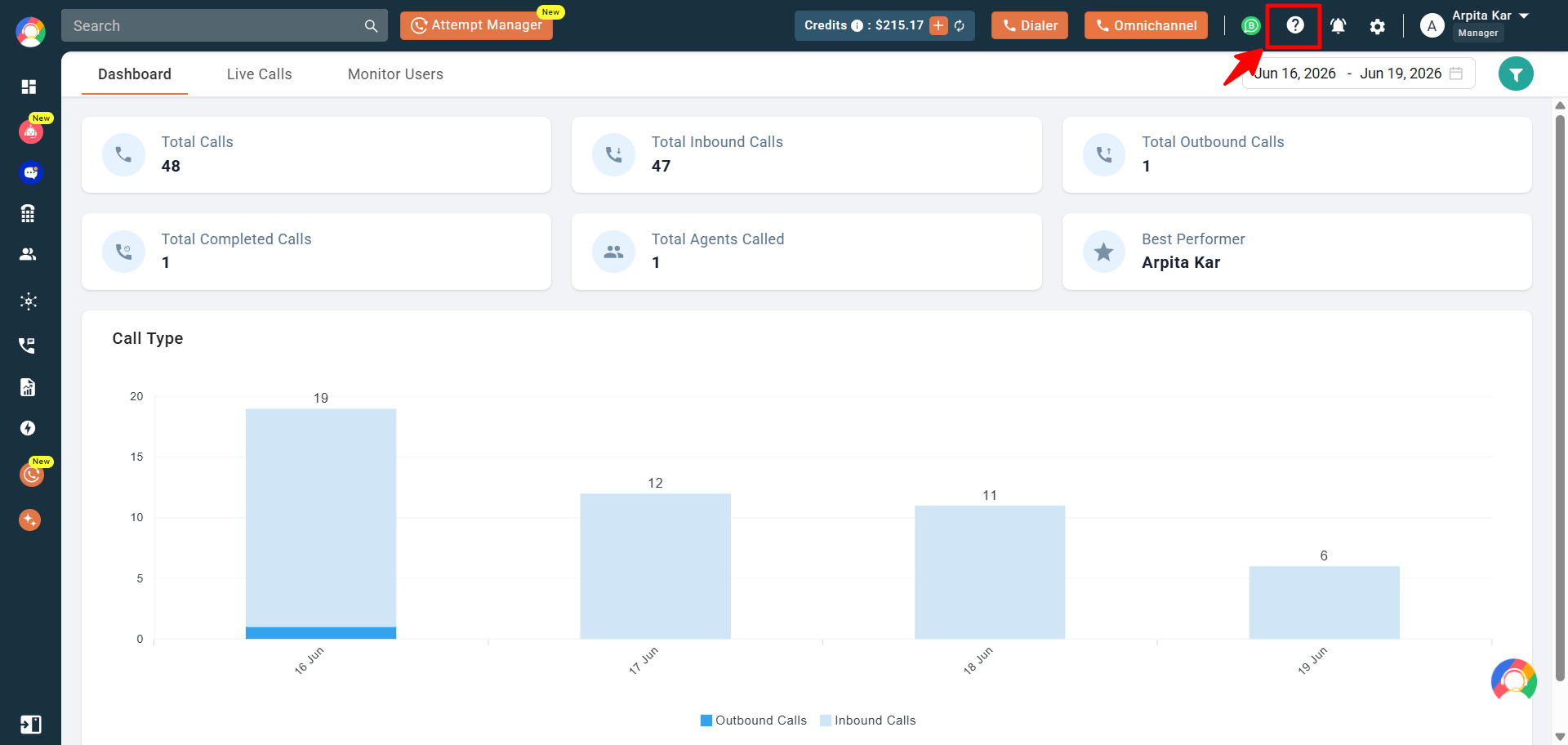Click the Total Outbound Calls card
The height and width of the screenshot is (745, 1568).
[1297, 154]
